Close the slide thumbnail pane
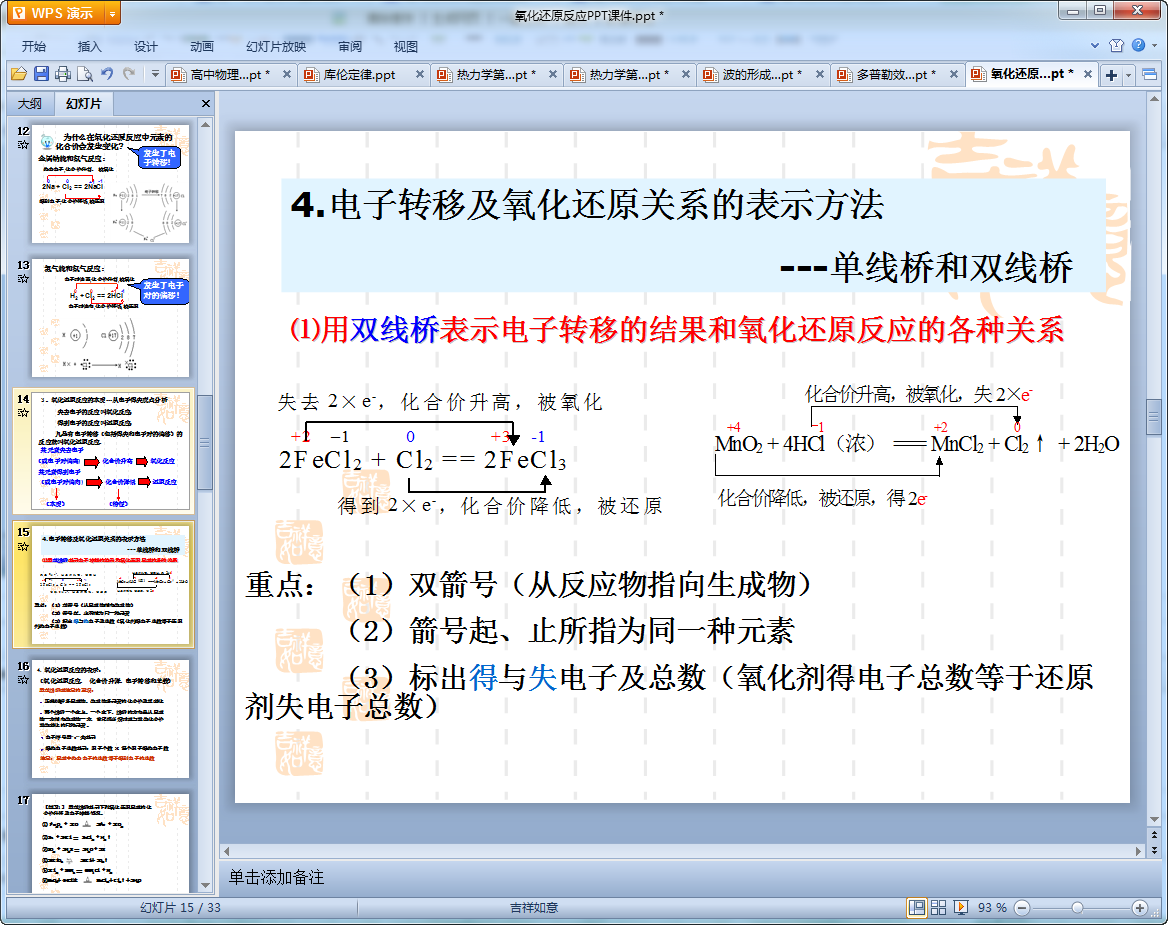The width and height of the screenshot is (1168, 925). pos(206,104)
